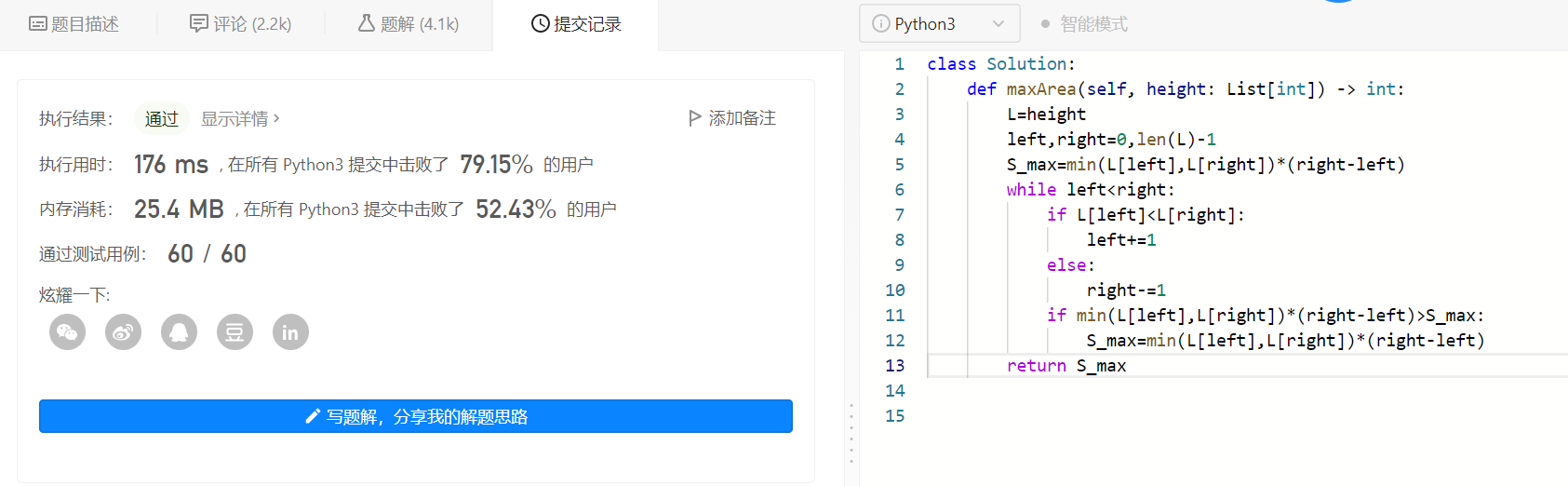This screenshot has height=486, width=1568.
Task: Share result via LinkedIn icon
Action: pos(290,332)
